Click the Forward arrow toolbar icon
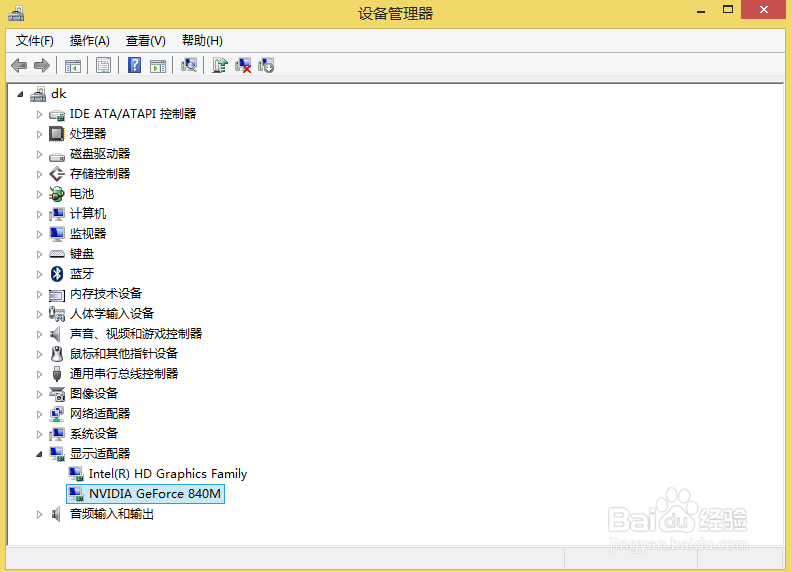Viewport: 792px width, 572px height. 41,65
